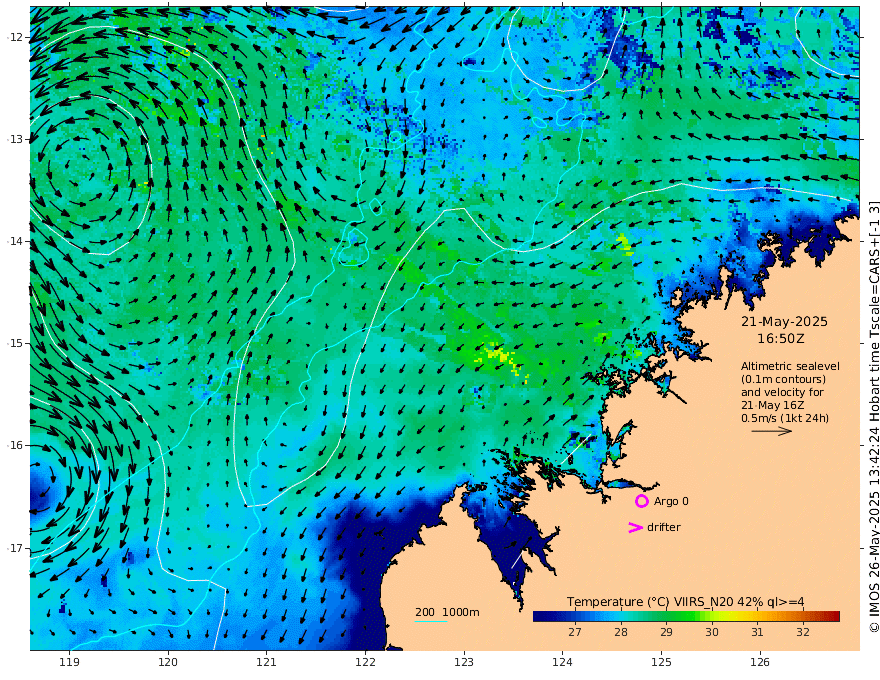Click longitude axis label 126
The width and height of the screenshot is (880, 680).
pos(760,663)
